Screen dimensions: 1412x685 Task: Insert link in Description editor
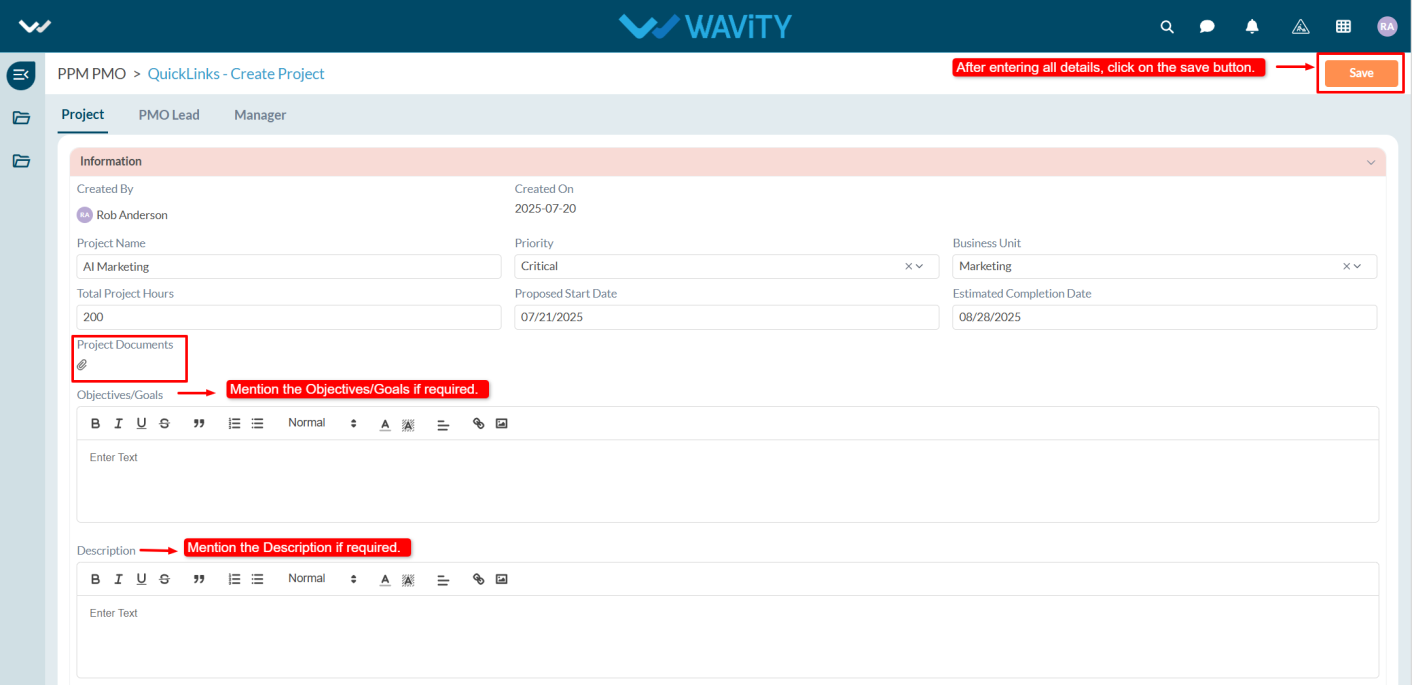point(478,579)
